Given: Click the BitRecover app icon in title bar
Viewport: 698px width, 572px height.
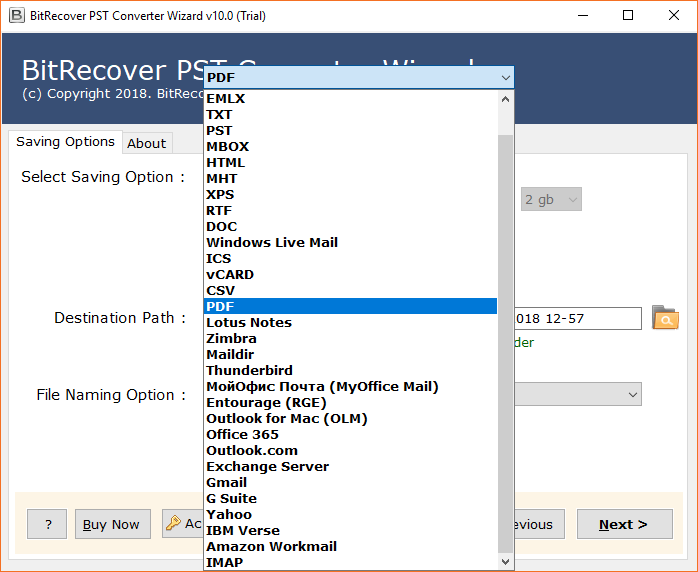Looking at the screenshot, I should [x=17, y=16].
